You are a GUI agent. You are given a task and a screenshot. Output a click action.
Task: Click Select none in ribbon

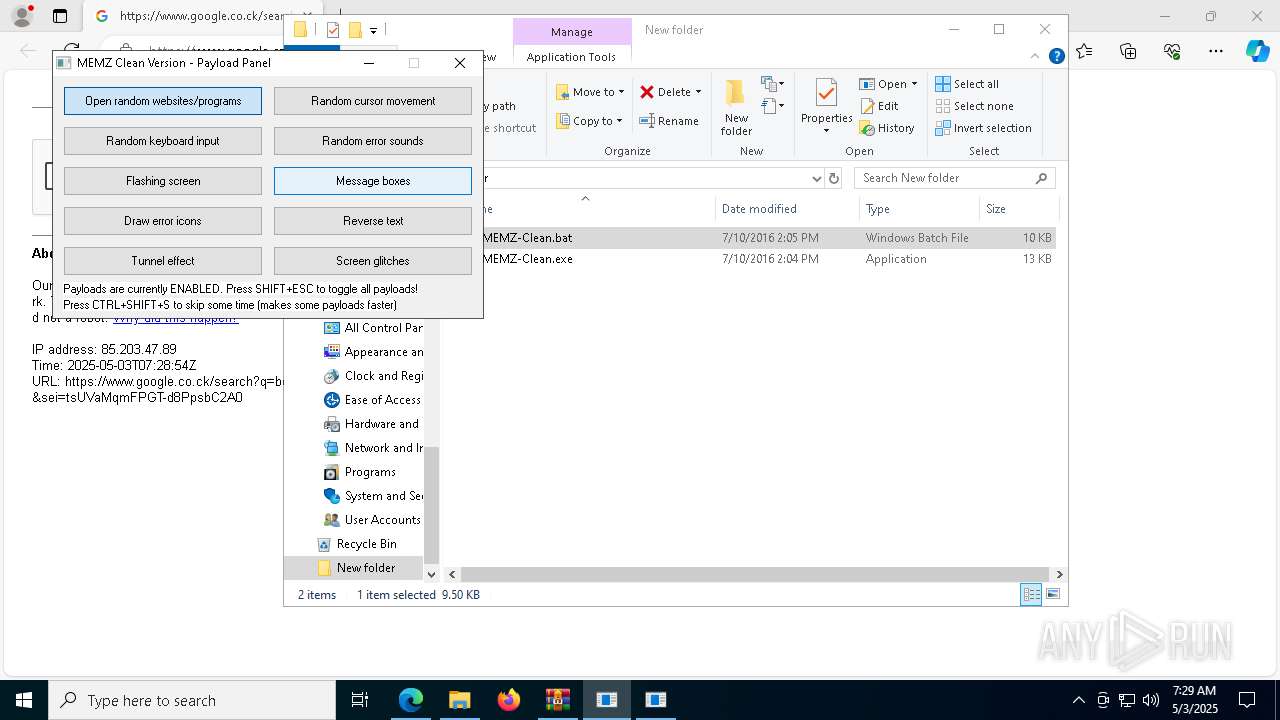coord(974,106)
